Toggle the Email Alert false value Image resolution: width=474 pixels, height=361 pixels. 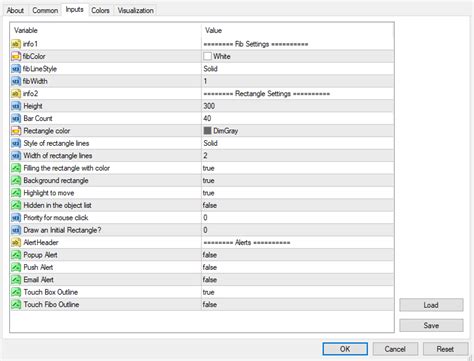298,280
